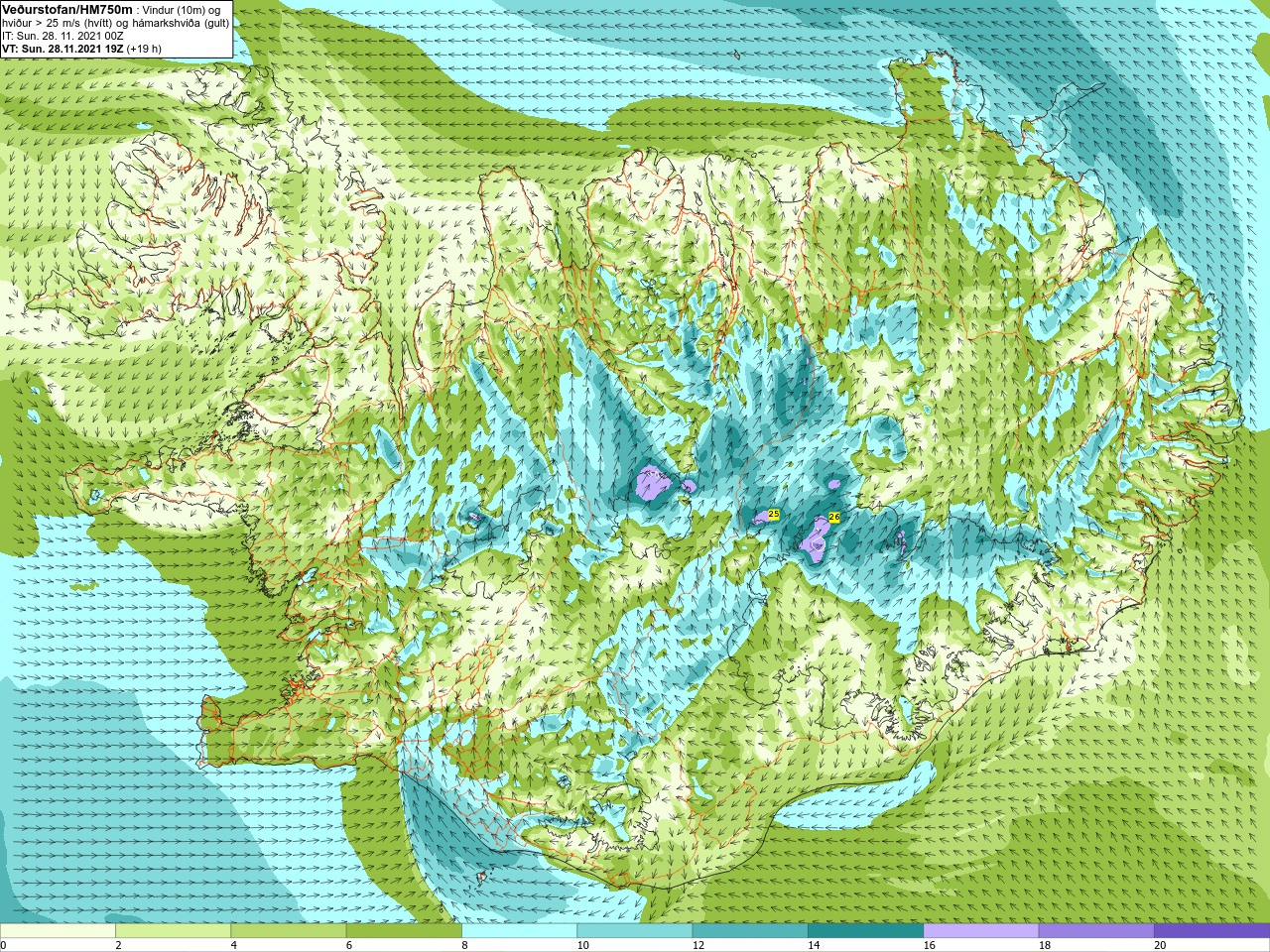Click the legend scale number 12
Screen dimensions: 1270x952
point(698,945)
